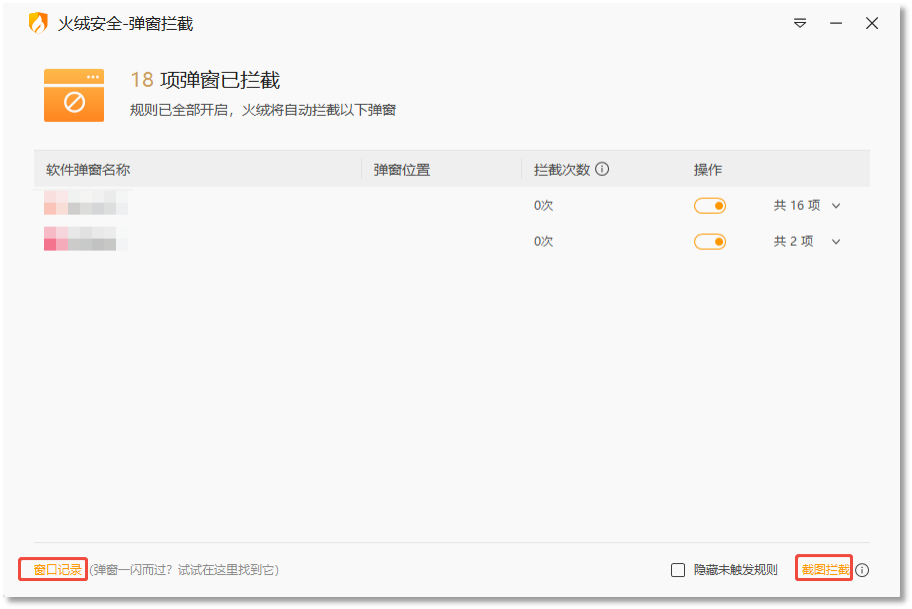
Task: Select the second blurred software row name
Action: pos(86,238)
